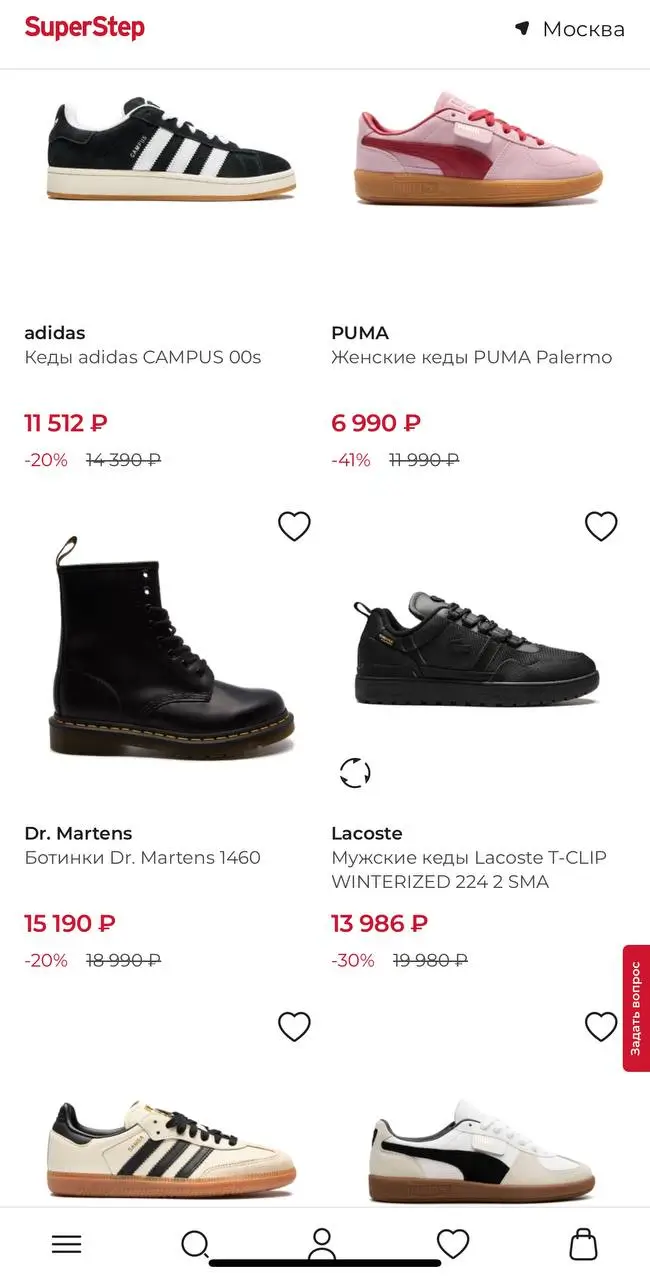Favorite the Dr. Martens 1460 boots
Viewport: 650px width, 1279px height.
pos(294,526)
